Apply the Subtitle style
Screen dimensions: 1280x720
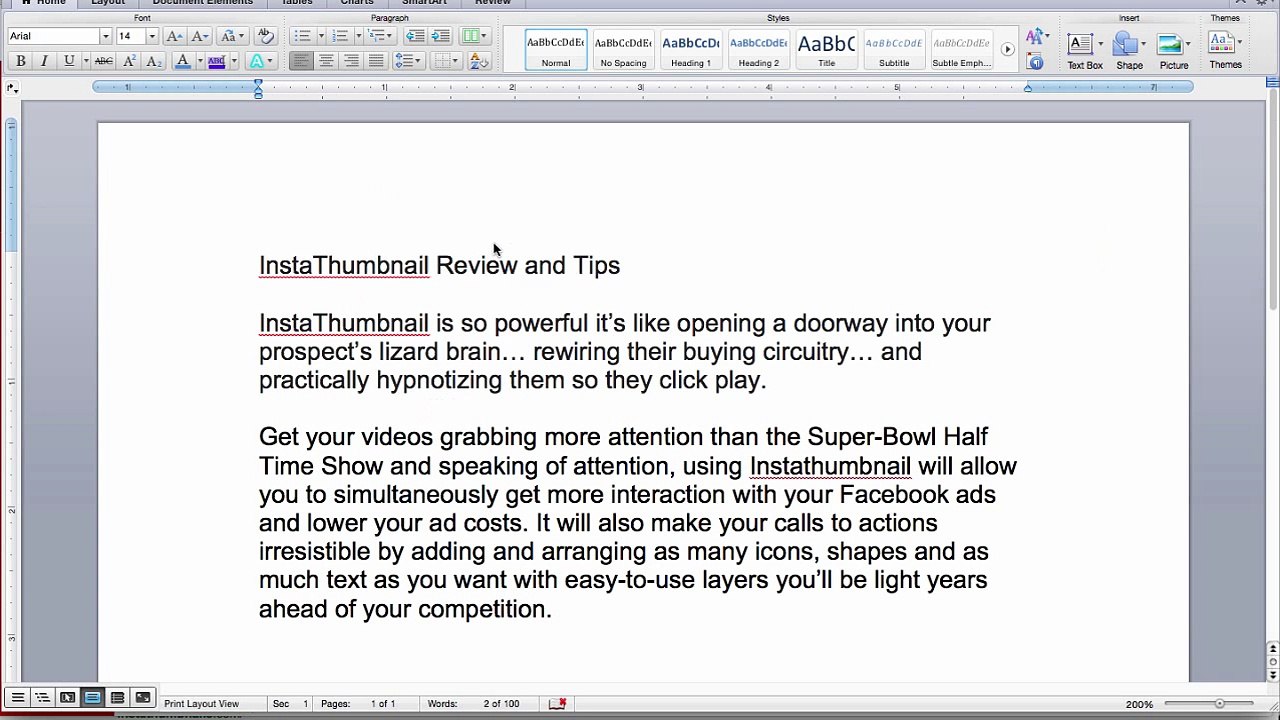[894, 51]
